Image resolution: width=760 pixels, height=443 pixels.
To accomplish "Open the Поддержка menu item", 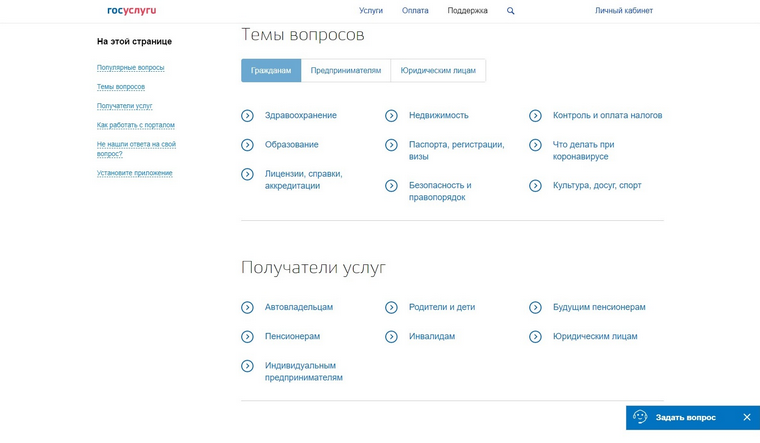I will [467, 11].
